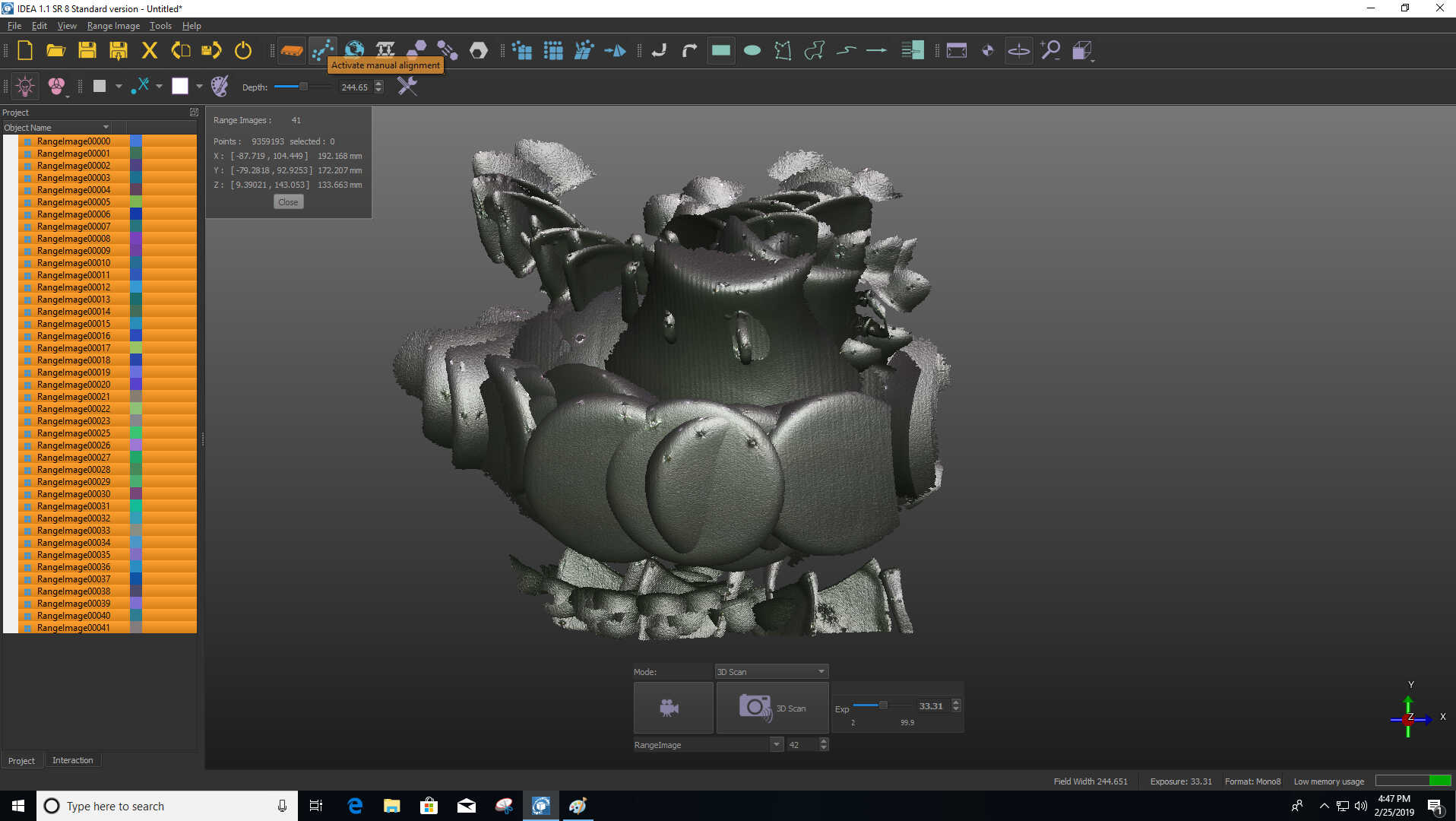
Task: Click the Depth slider handle
Action: tap(303, 87)
